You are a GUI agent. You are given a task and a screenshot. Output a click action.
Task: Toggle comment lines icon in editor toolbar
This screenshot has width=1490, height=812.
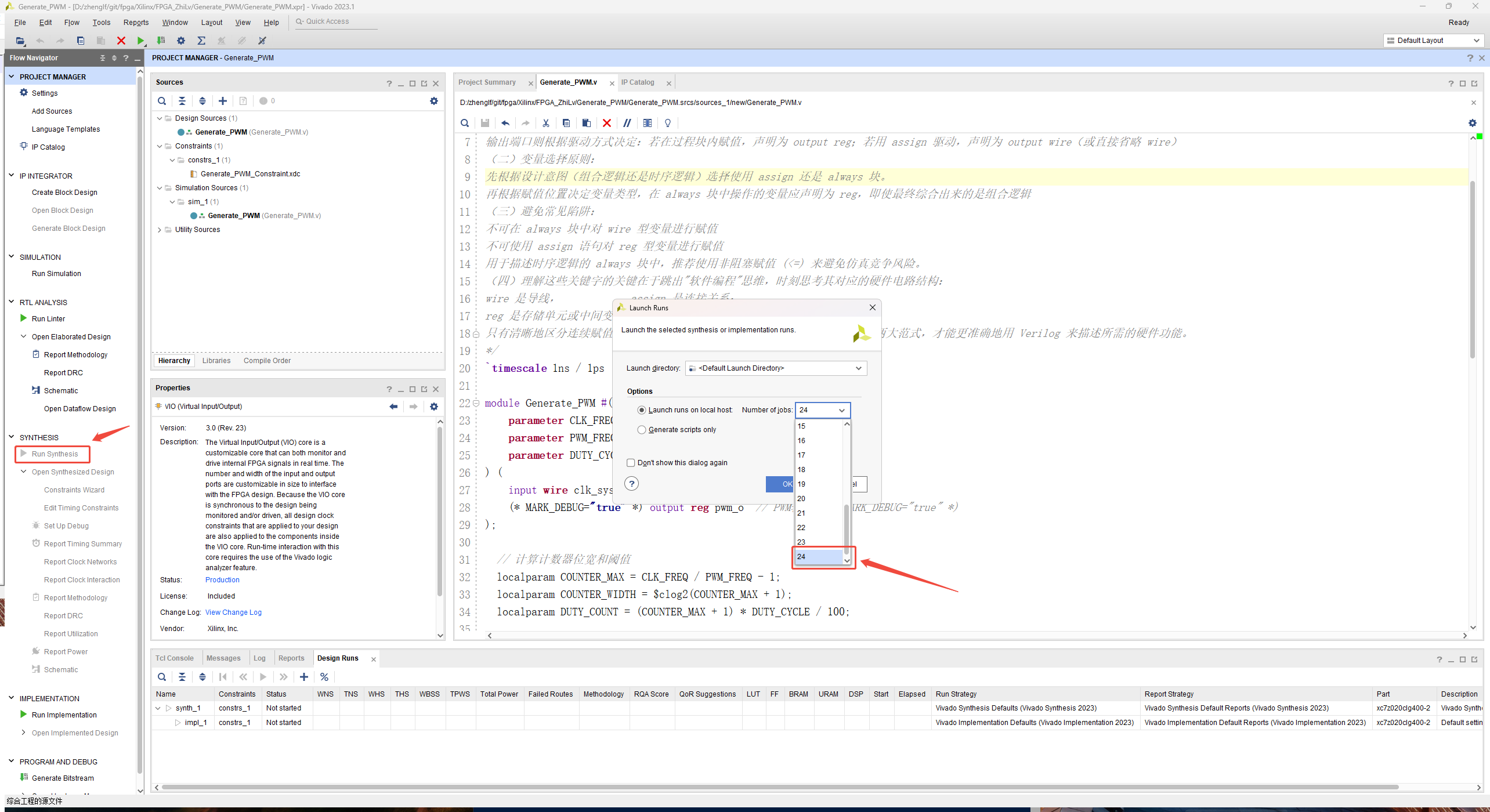click(627, 123)
